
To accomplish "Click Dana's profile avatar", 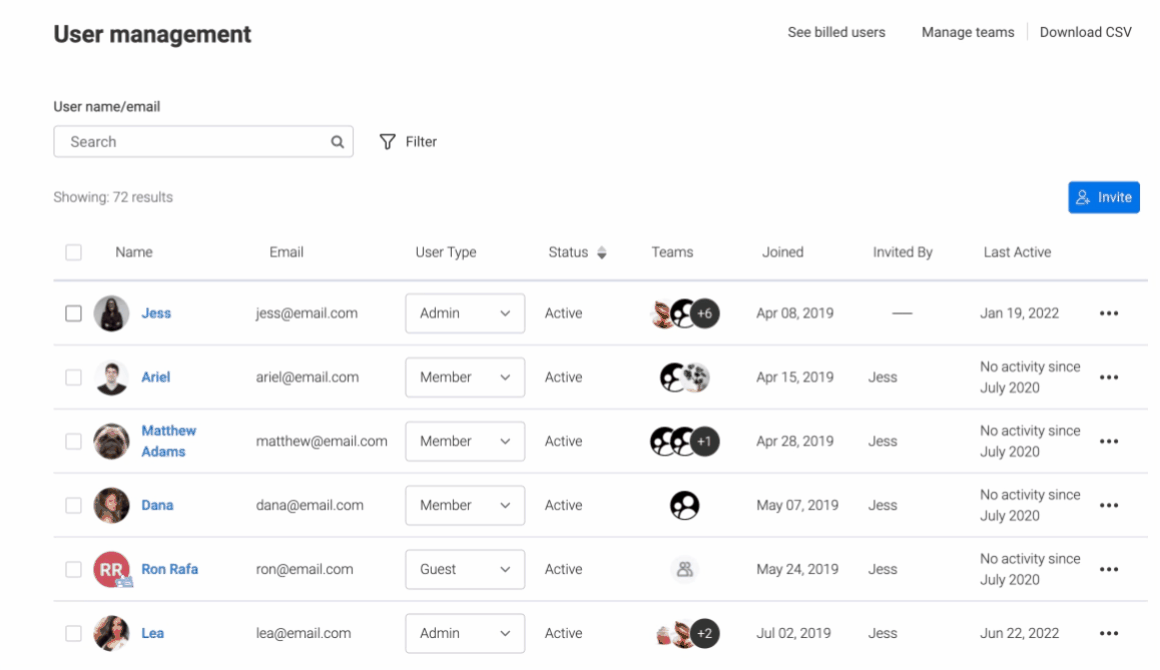I will point(112,506).
